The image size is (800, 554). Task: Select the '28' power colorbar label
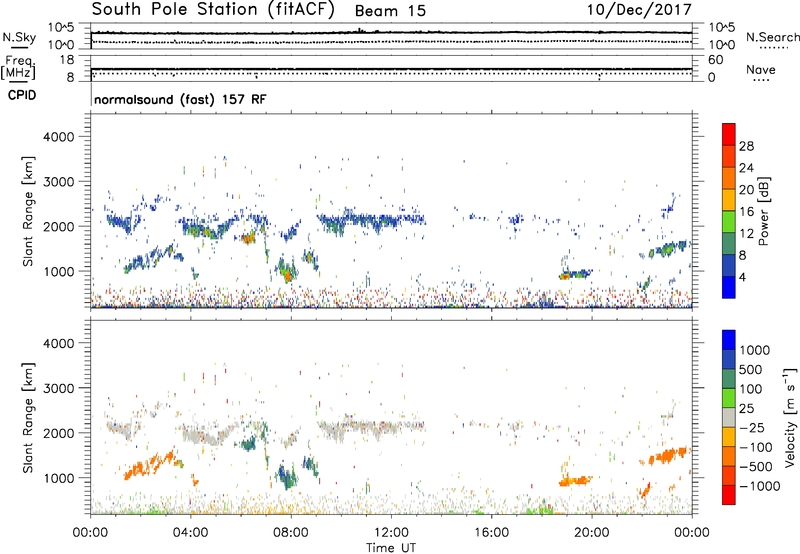pyautogui.click(x=746, y=146)
